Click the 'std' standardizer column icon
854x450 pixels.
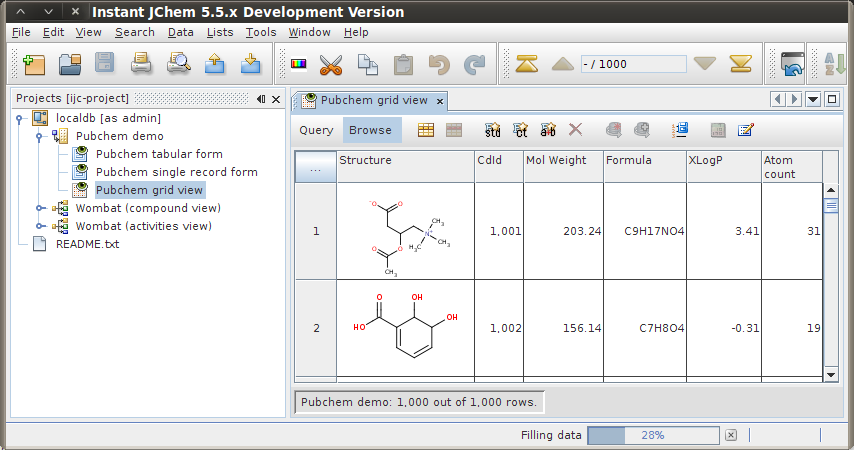[x=493, y=130]
